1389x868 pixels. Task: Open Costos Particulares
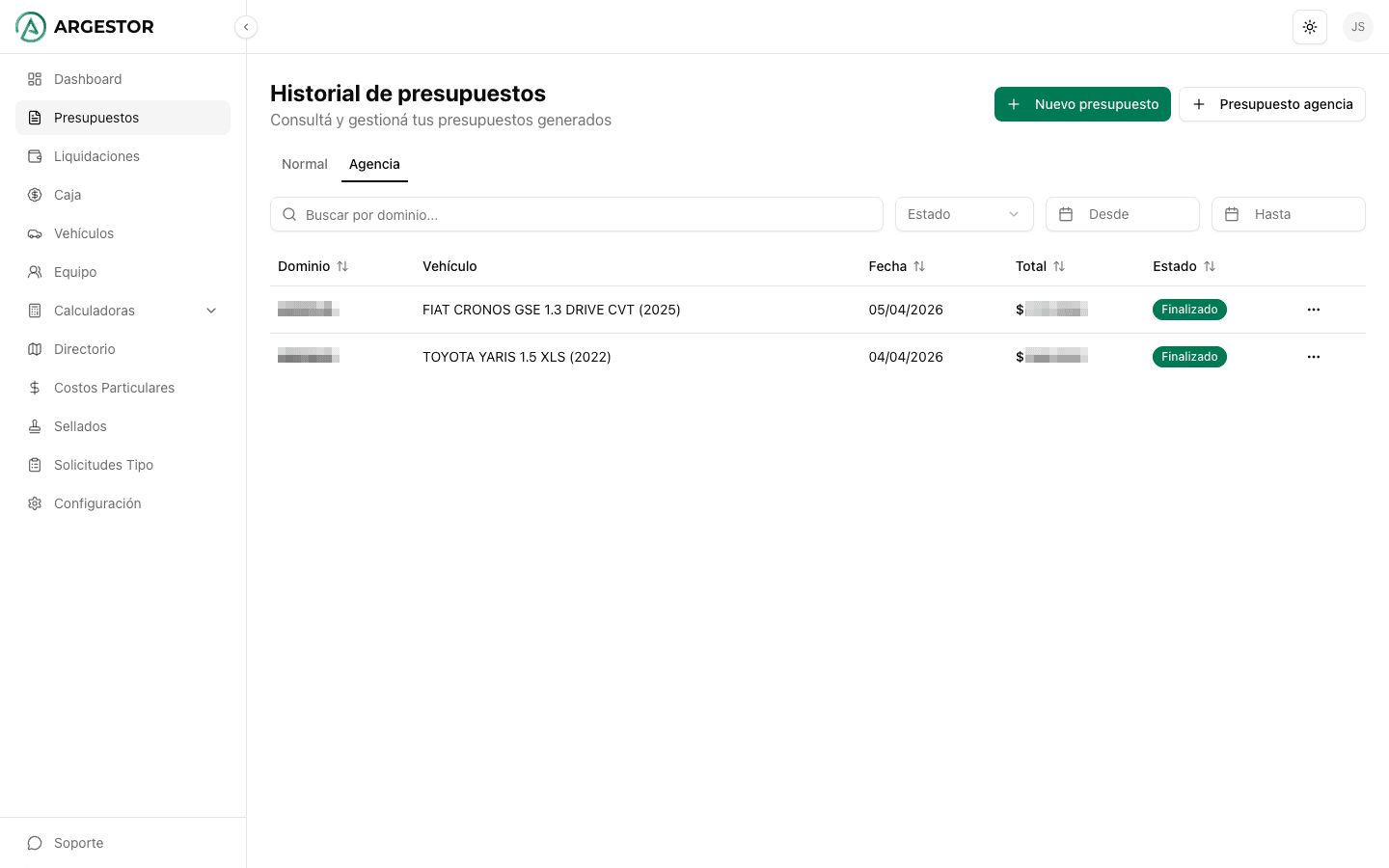113,388
